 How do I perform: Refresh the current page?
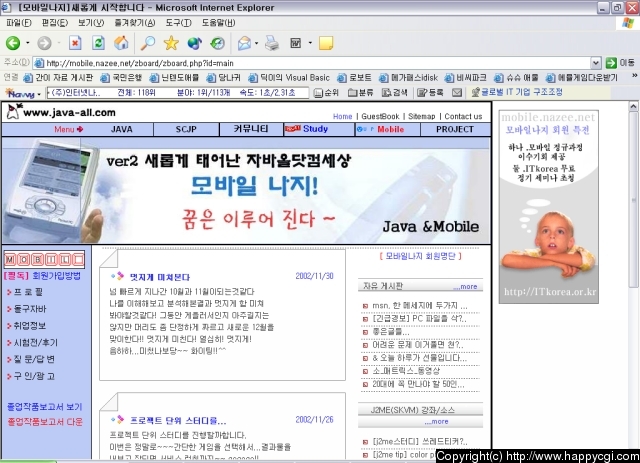click(x=98, y=43)
